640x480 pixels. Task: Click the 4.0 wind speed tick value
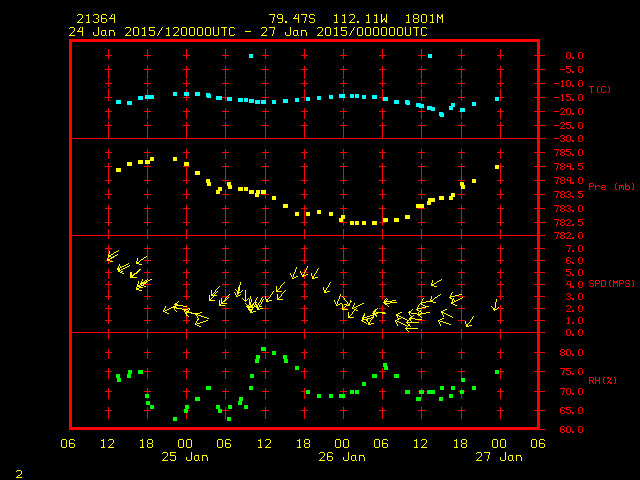[x=574, y=284]
